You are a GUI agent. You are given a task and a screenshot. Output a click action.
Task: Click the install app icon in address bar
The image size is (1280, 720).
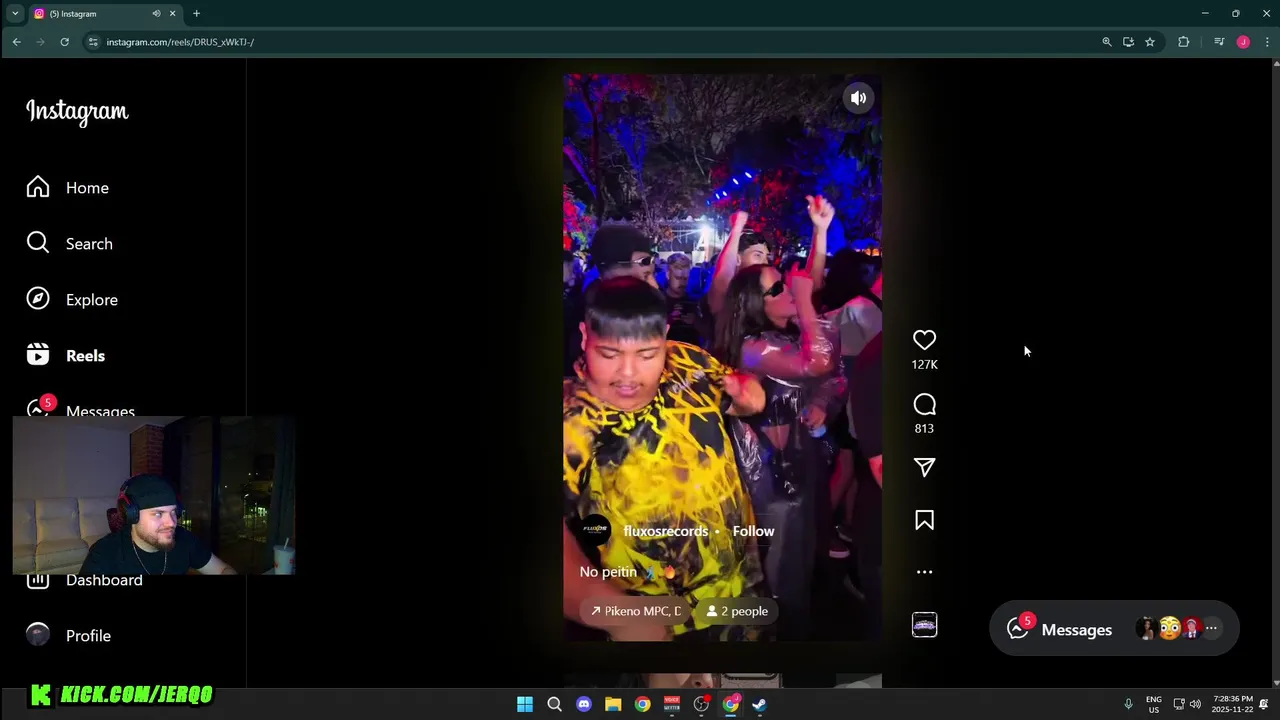click(x=1128, y=42)
